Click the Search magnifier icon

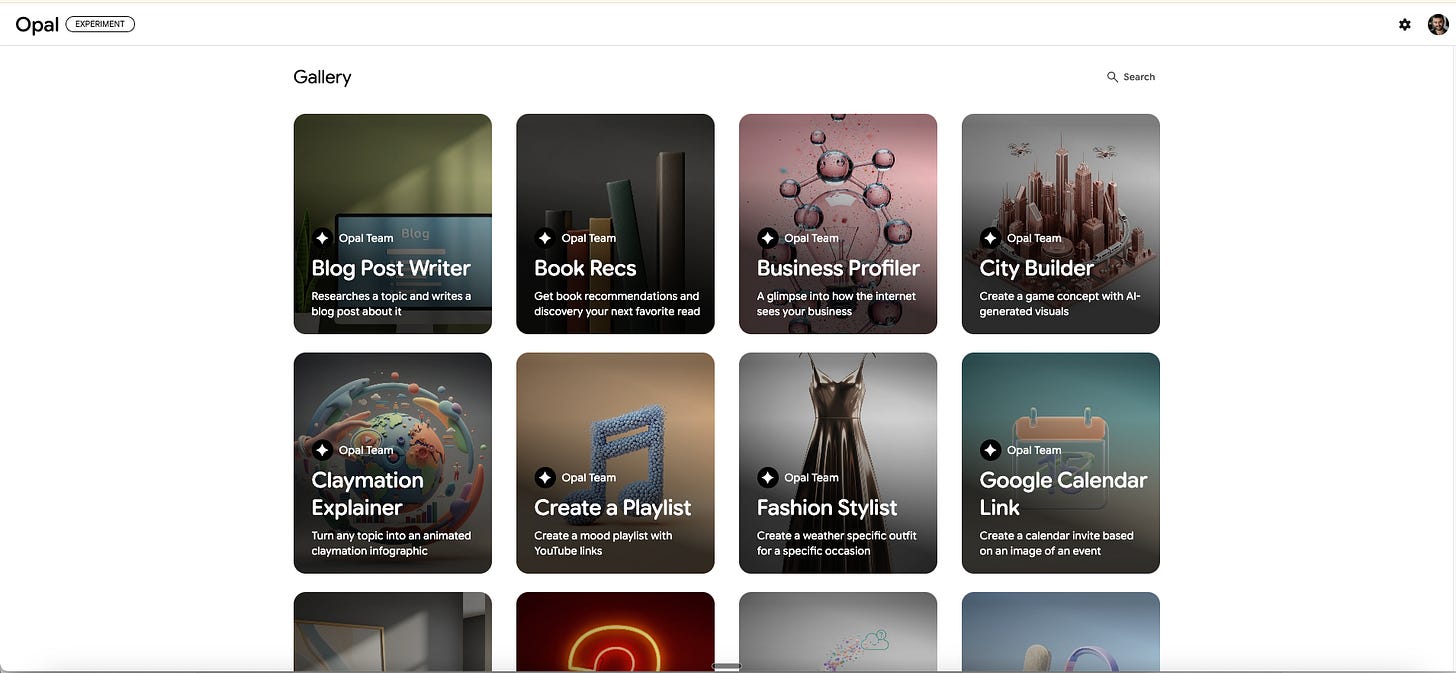(1112, 77)
